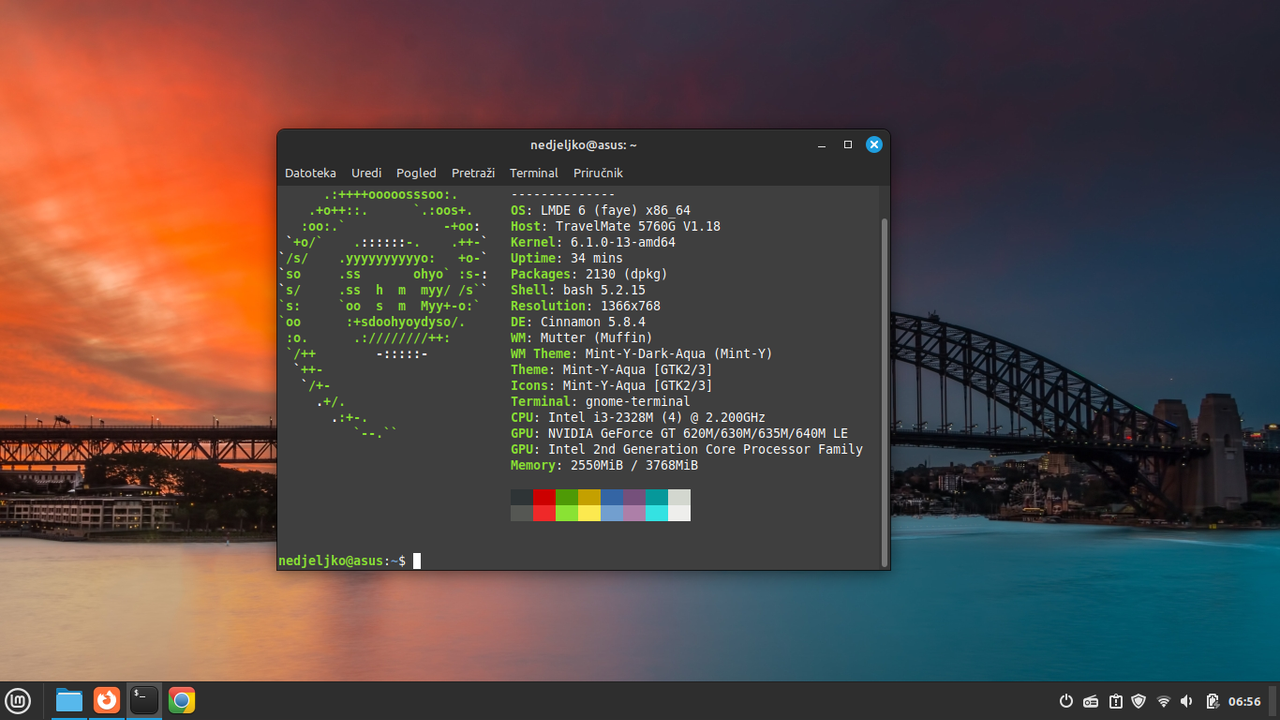Click the CPU: Intel i3-2328M line

tap(638, 417)
